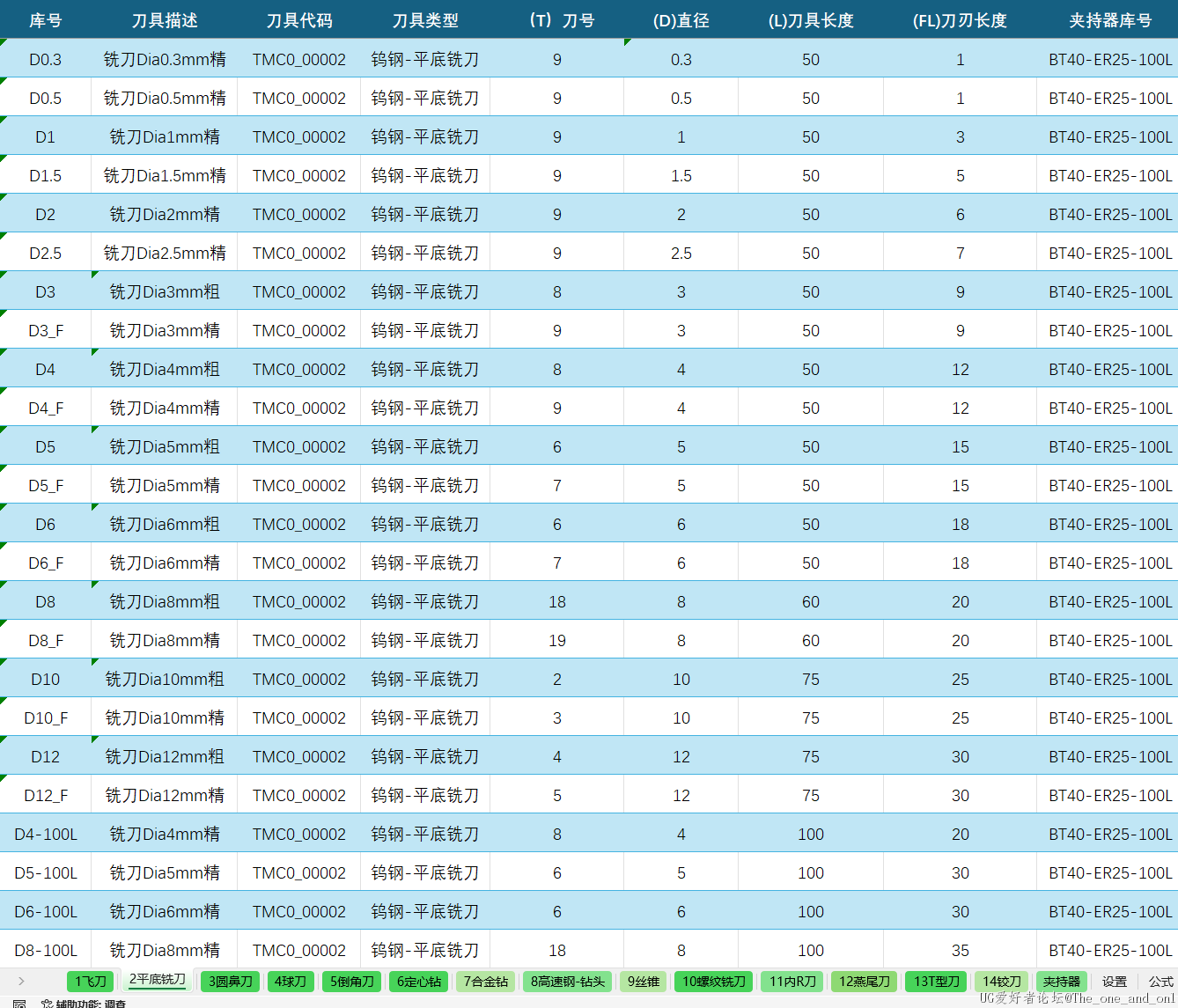Viewport: 1178px width, 1008px height.
Task: Select the D6-100L library number cell
Action: click(x=45, y=911)
